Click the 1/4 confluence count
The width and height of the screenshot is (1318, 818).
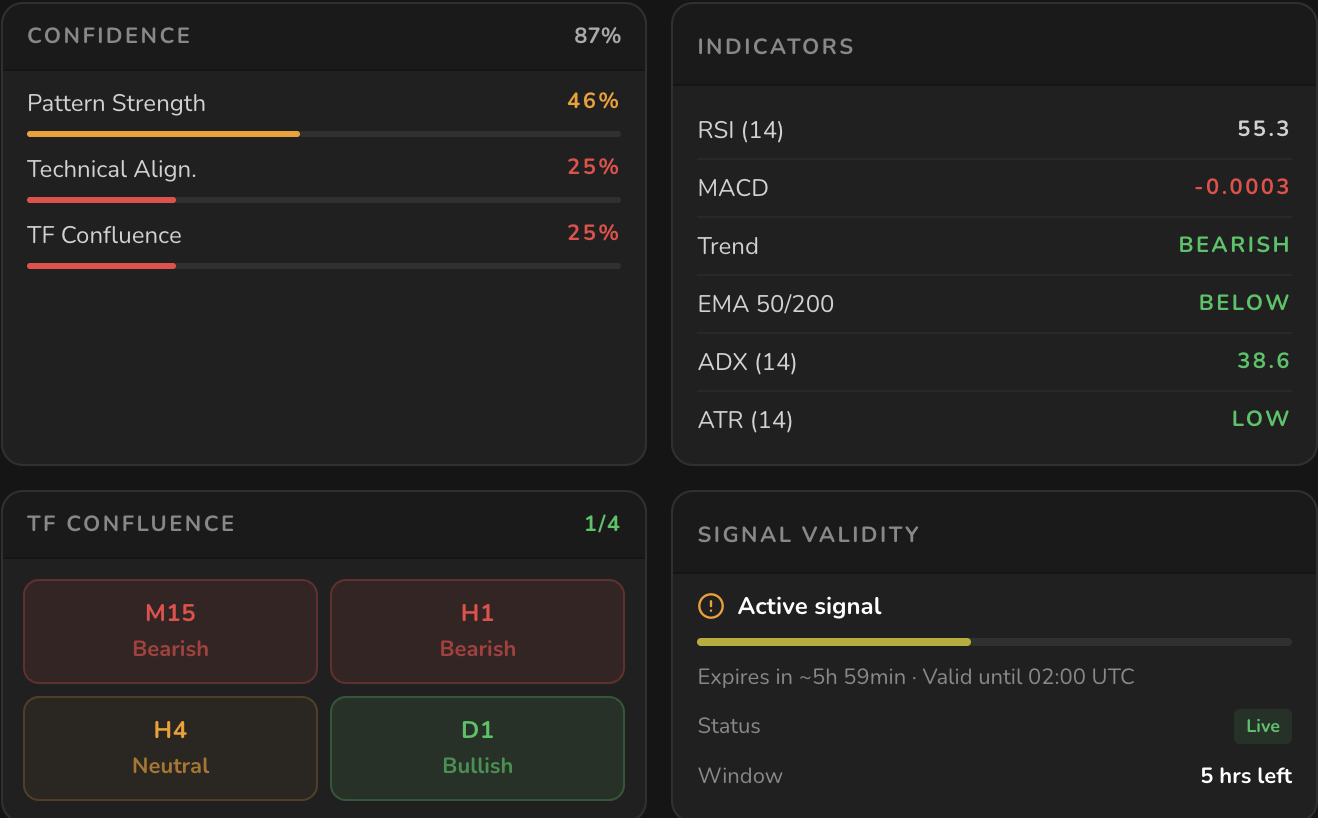(x=602, y=524)
